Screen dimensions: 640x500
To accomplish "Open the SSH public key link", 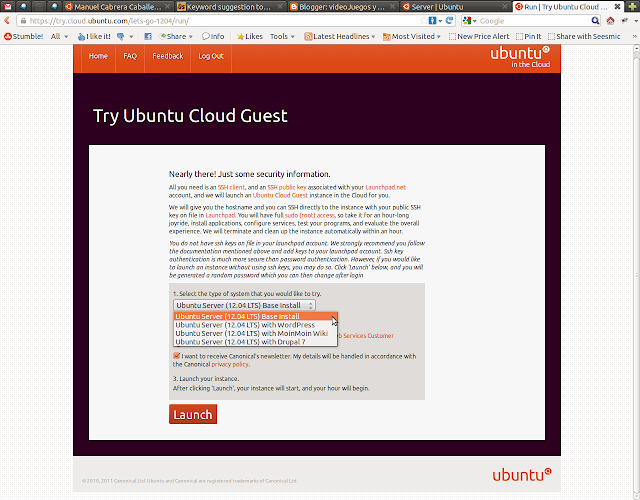I will (287, 187).
